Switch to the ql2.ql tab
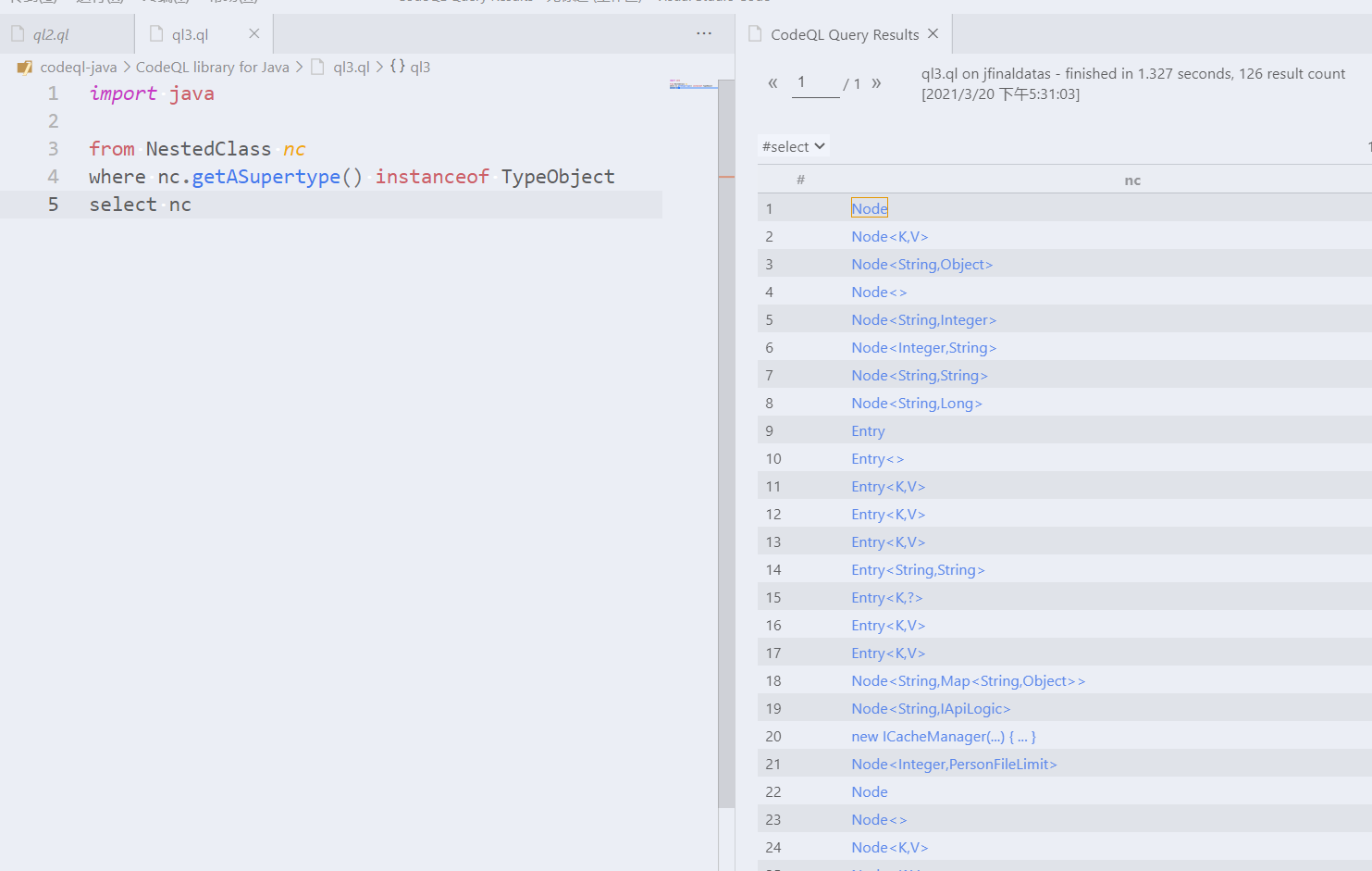 (x=51, y=34)
